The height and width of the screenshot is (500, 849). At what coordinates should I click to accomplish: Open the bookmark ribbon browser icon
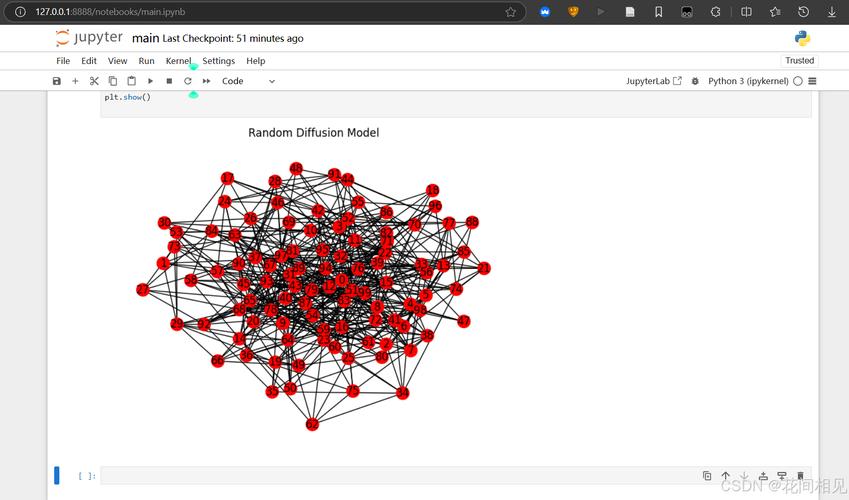coord(658,11)
